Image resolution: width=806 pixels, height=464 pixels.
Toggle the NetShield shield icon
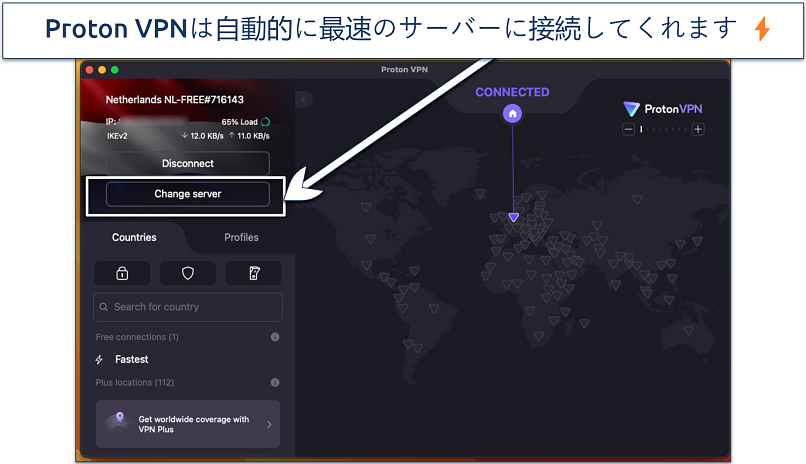(187, 273)
